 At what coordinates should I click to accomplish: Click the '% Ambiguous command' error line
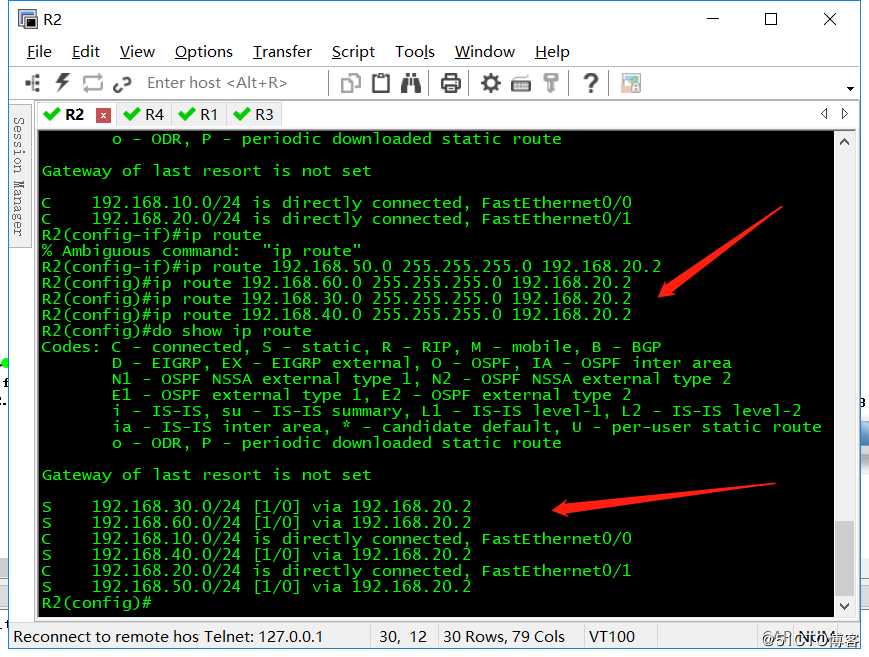point(201,251)
